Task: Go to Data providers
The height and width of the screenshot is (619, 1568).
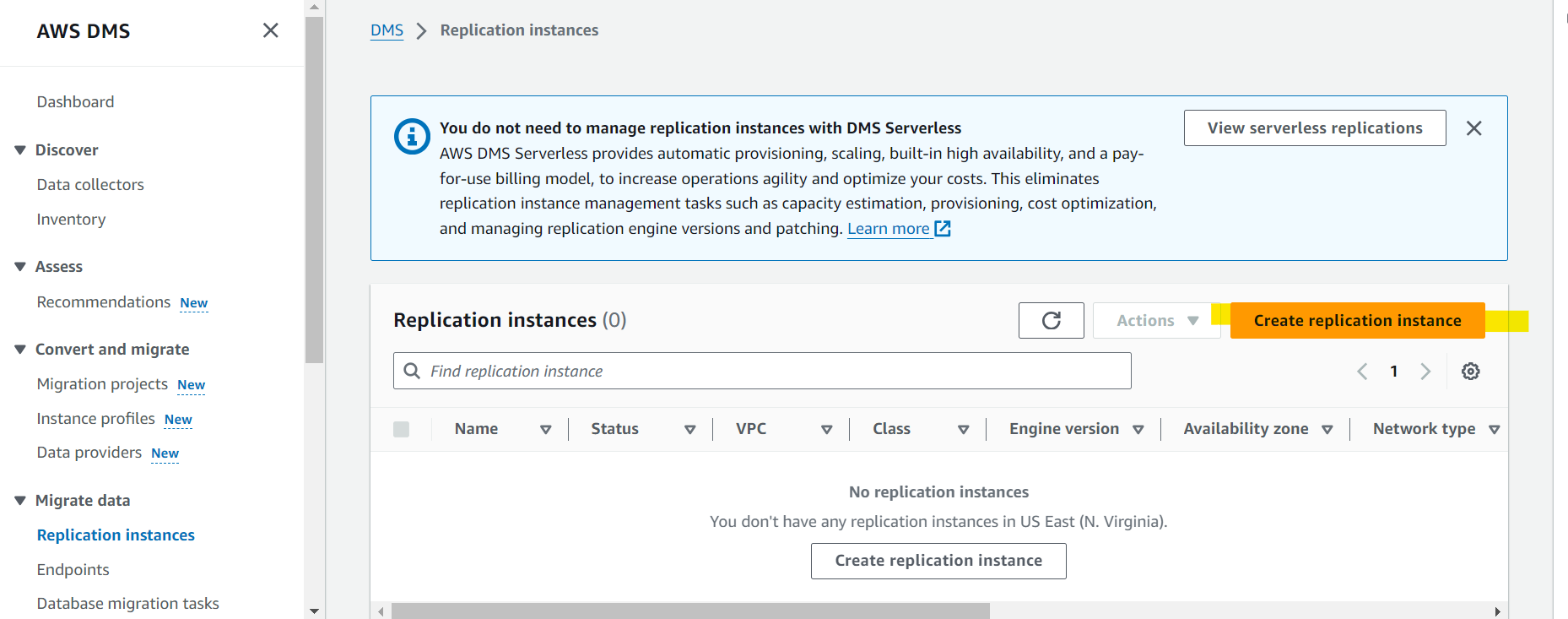Action: click(89, 452)
